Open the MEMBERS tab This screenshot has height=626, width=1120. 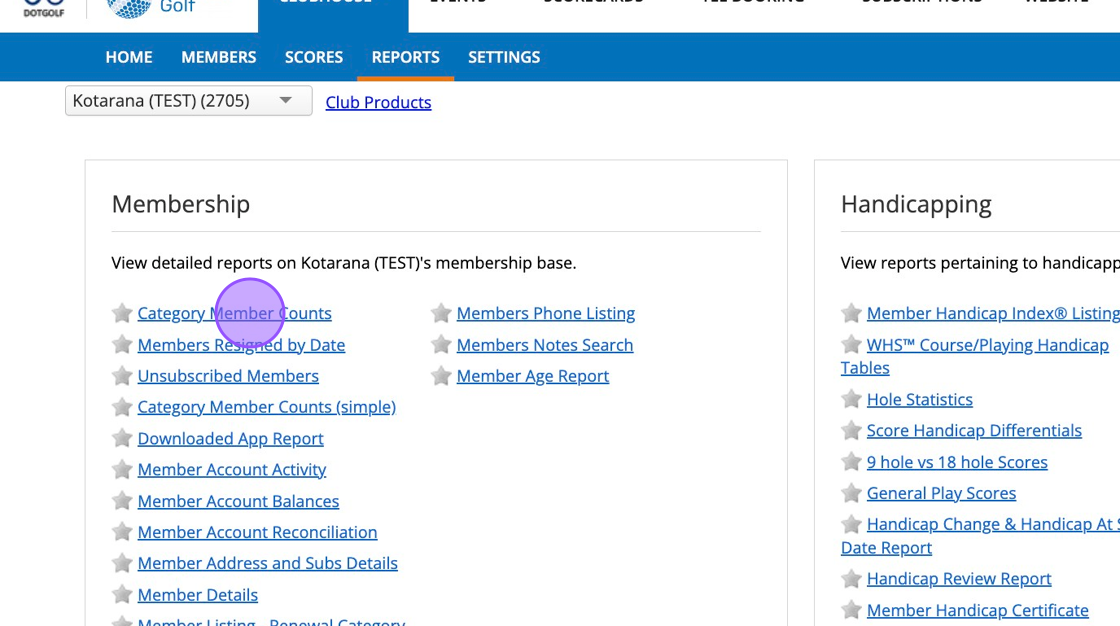click(219, 57)
